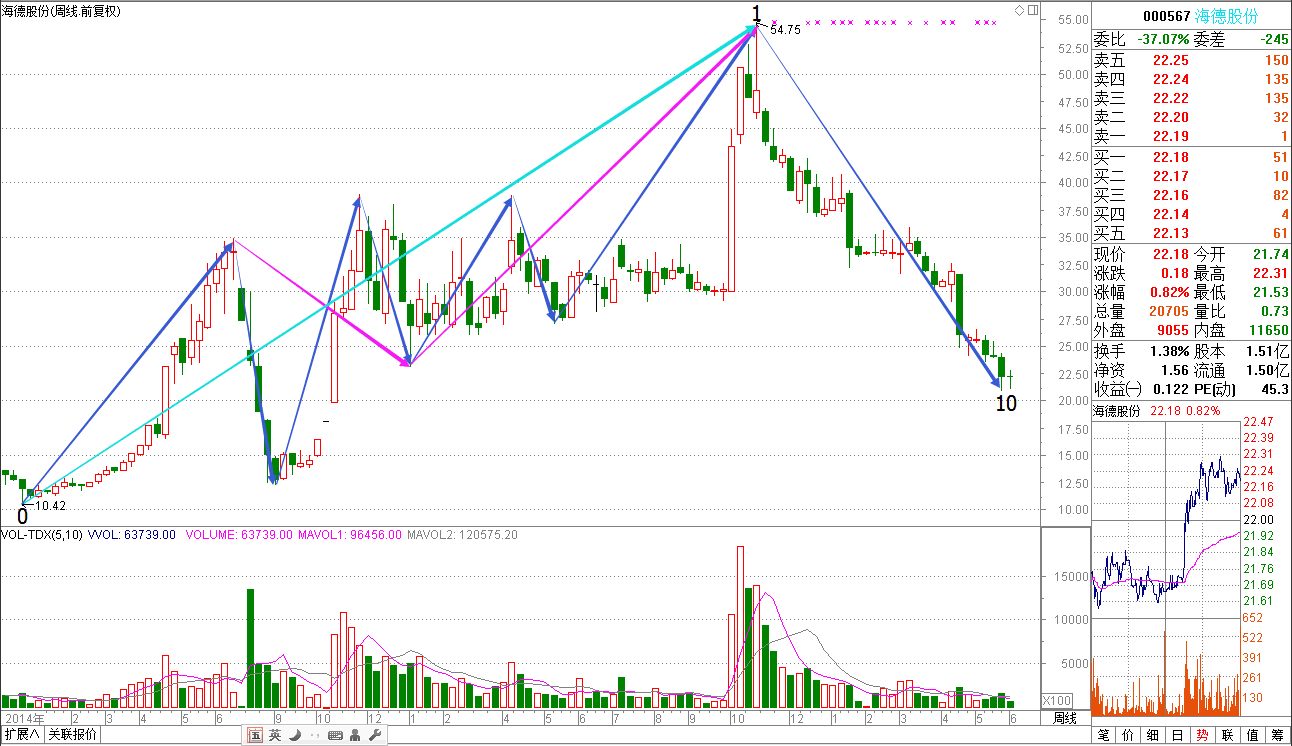Click the 卖五 22.25 order row

point(1191,61)
